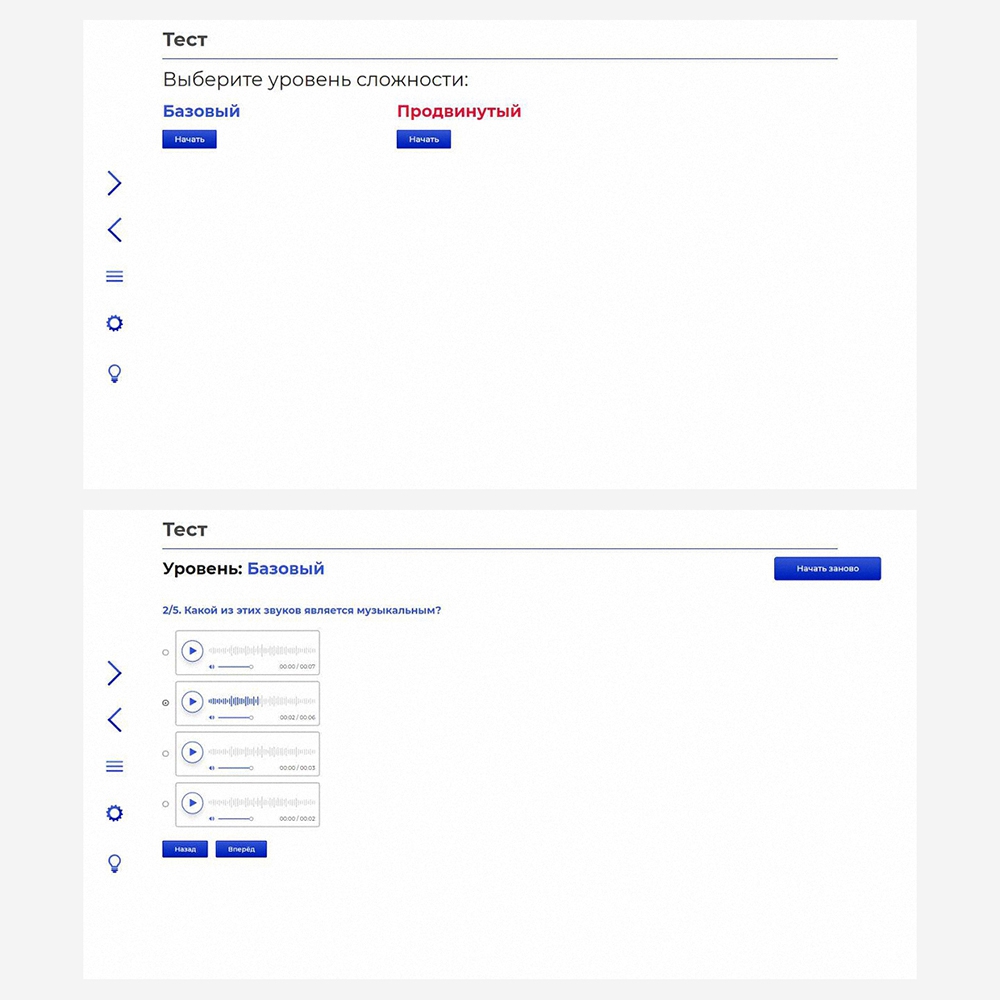Select the radio button for the 00:03 clip
The image size is (1000, 1000).
click(x=166, y=754)
